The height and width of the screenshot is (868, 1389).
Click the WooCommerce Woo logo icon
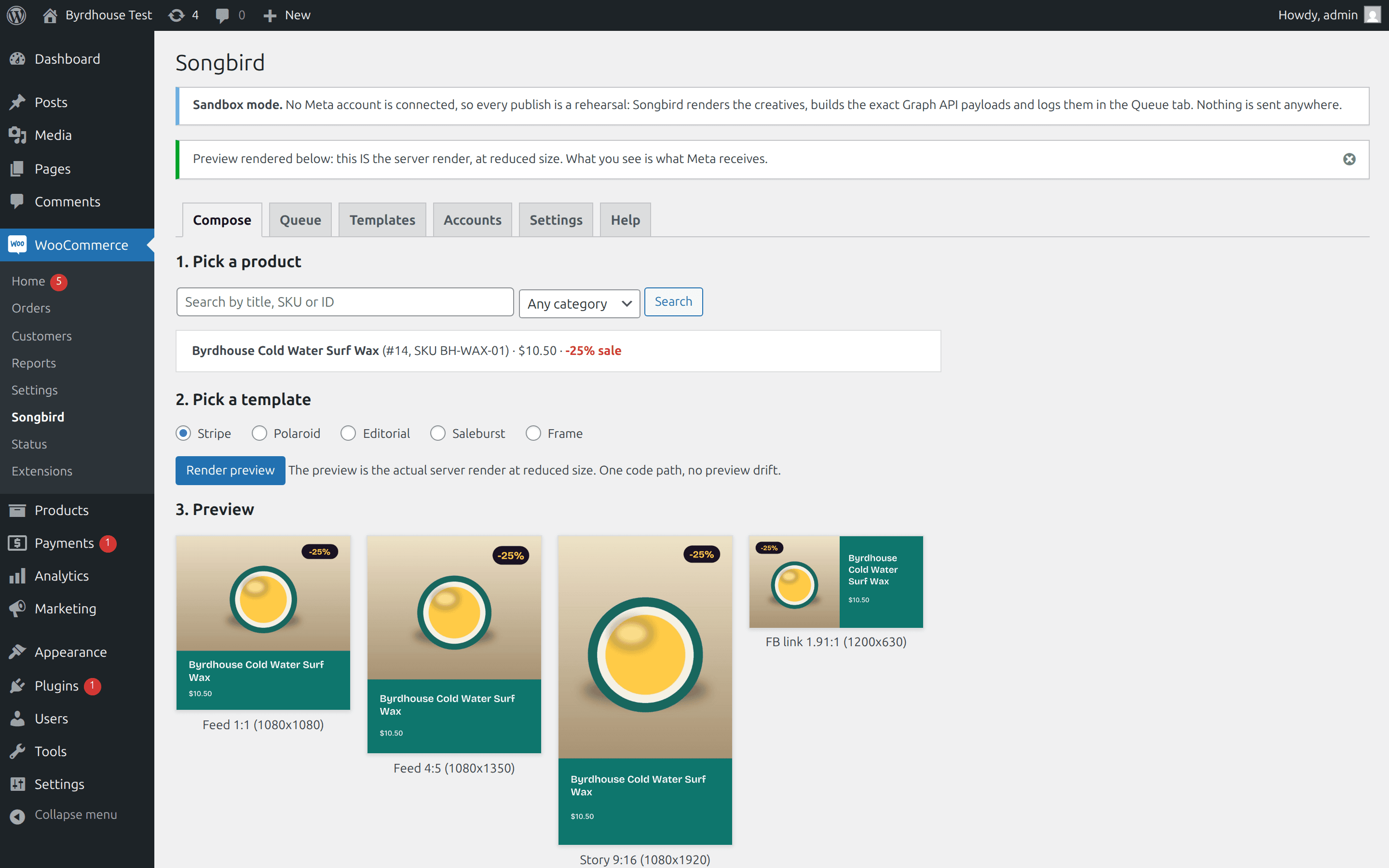[x=17, y=244]
